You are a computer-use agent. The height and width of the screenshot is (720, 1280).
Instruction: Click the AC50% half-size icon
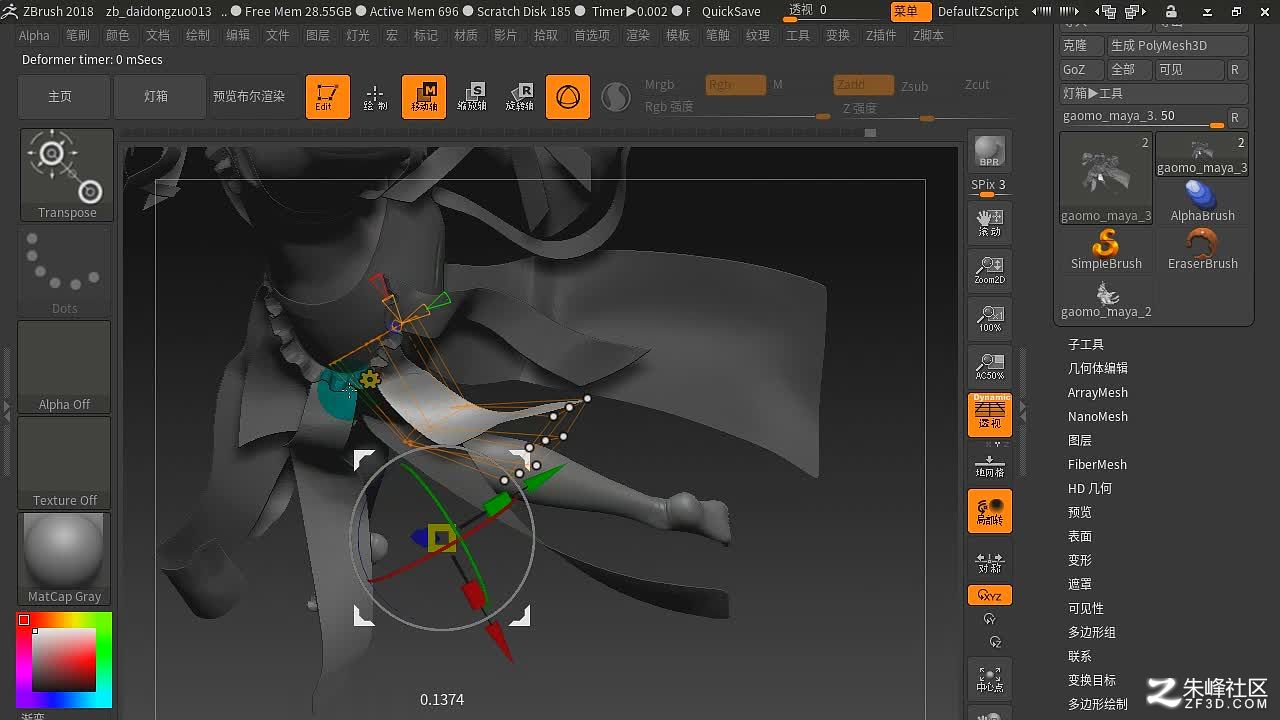(x=990, y=366)
